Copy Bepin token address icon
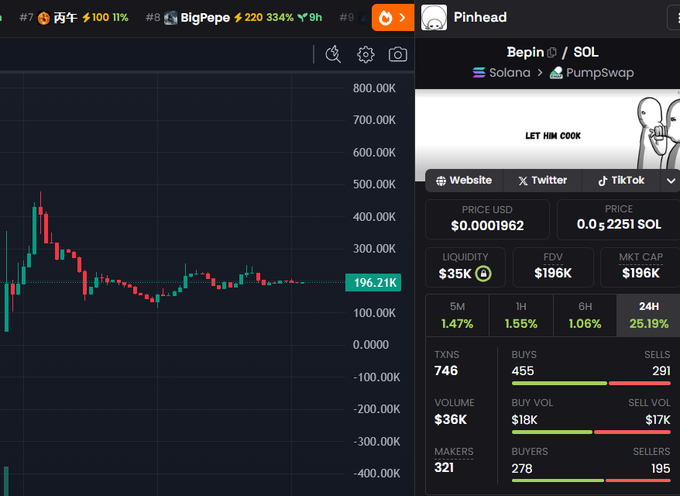Screen dimensions: 680x496 coord(553,52)
